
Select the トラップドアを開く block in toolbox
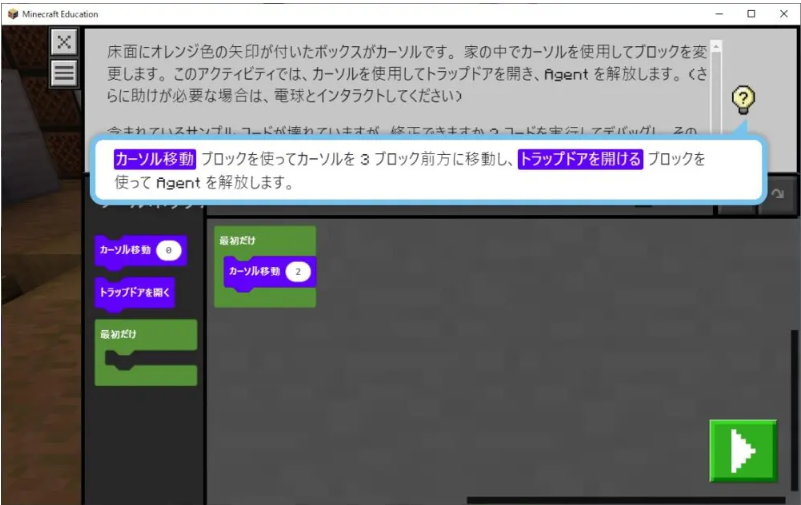point(135,293)
